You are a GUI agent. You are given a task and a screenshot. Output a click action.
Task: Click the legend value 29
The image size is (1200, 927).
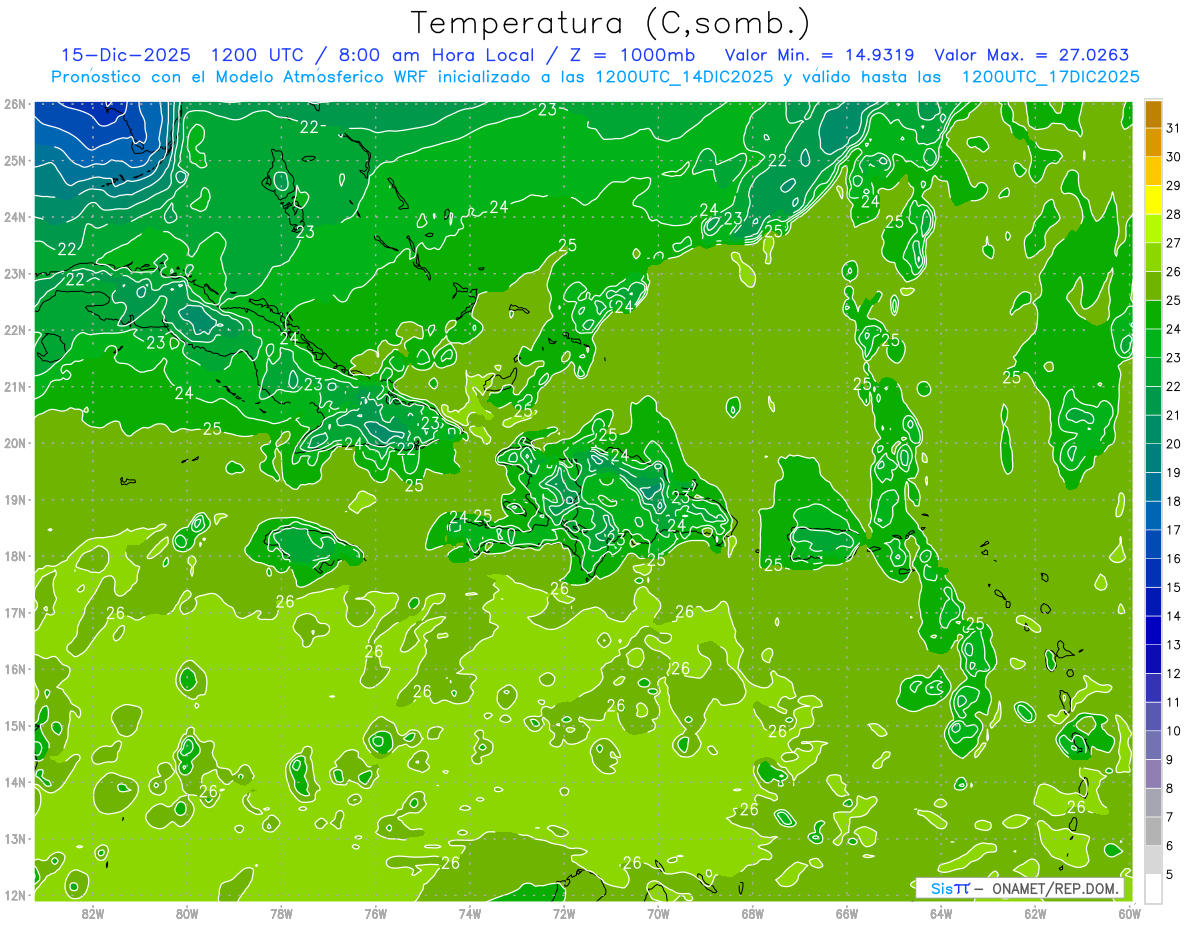click(x=1174, y=186)
